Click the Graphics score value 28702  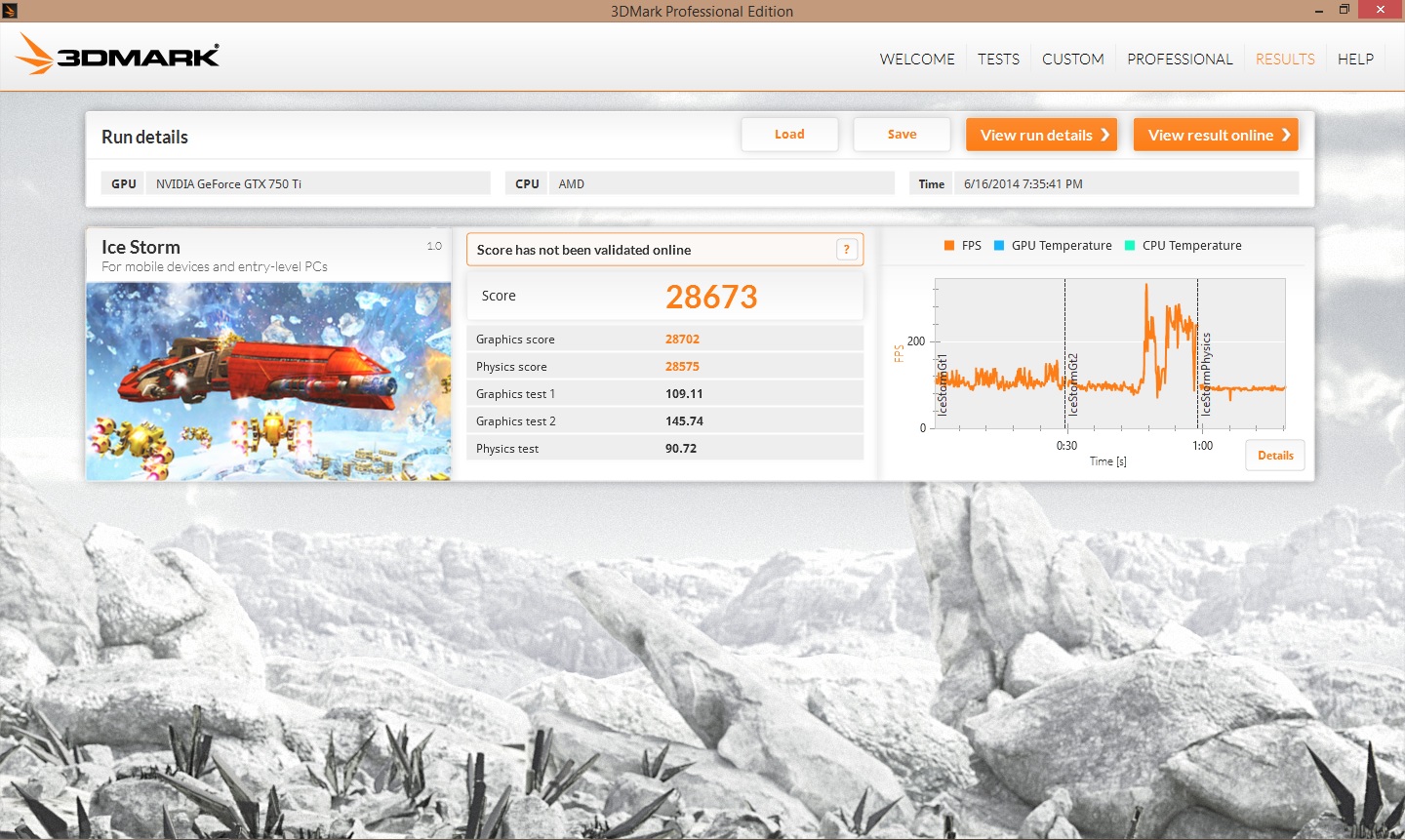(x=682, y=340)
